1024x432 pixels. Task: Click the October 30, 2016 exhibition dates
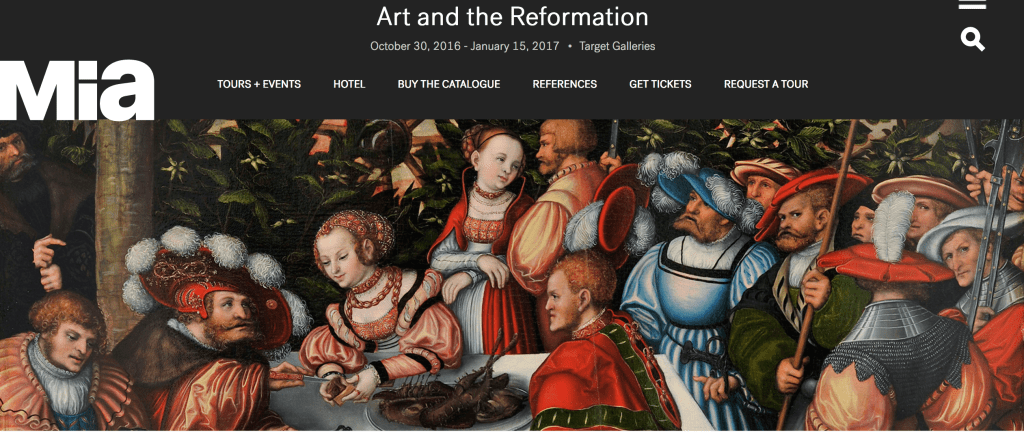tap(465, 46)
